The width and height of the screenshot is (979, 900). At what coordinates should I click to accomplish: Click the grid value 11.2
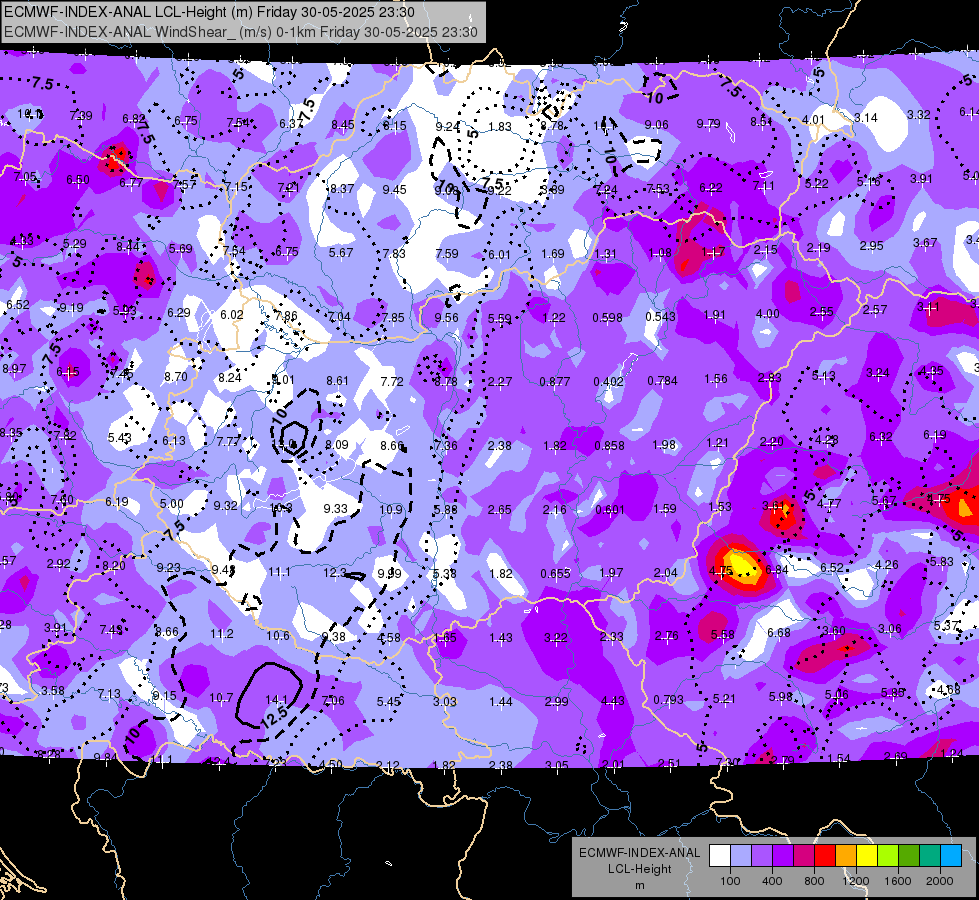[x=222, y=634]
